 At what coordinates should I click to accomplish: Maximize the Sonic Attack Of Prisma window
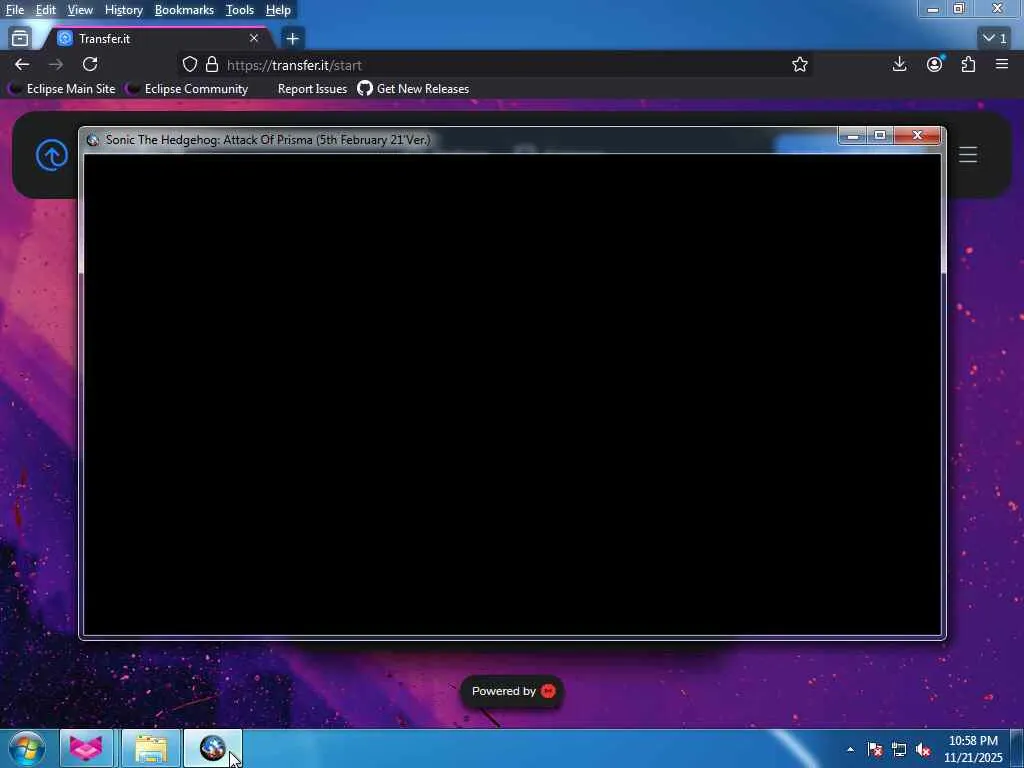point(880,136)
